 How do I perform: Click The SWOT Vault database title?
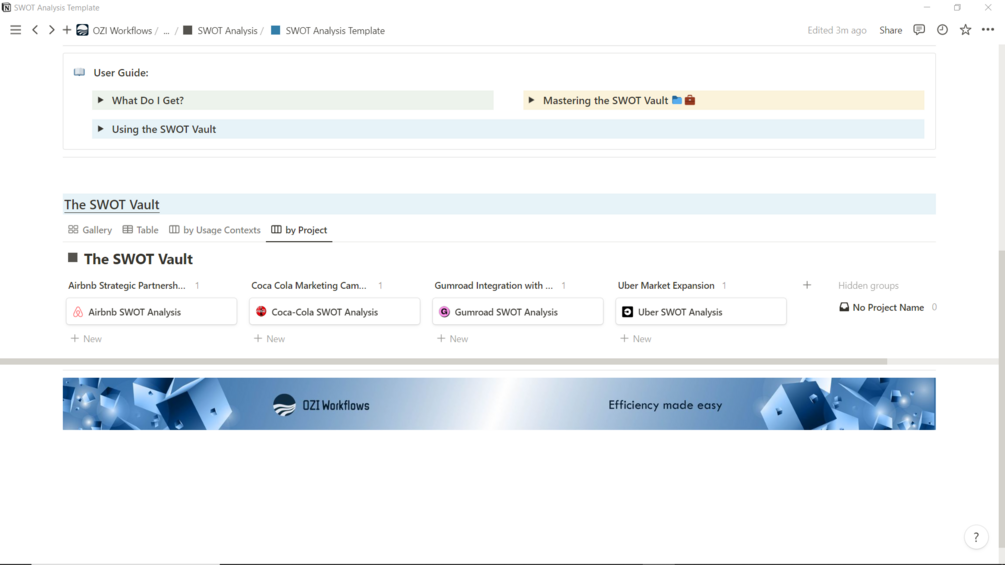click(138, 259)
